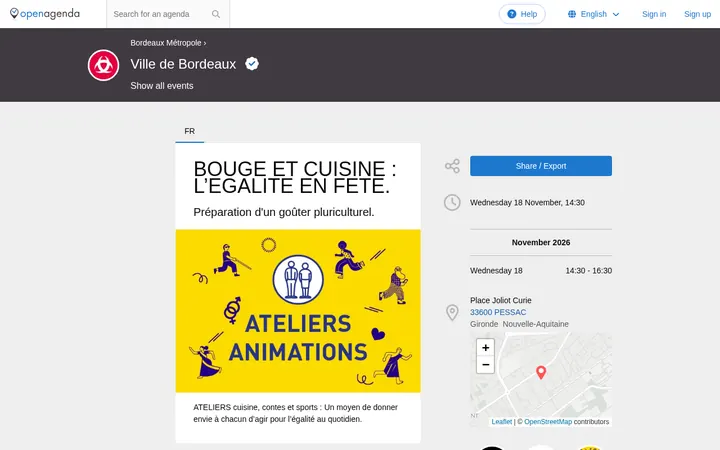Click the Préparation d'un goûter pluriculturel subtitle

[284, 212]
